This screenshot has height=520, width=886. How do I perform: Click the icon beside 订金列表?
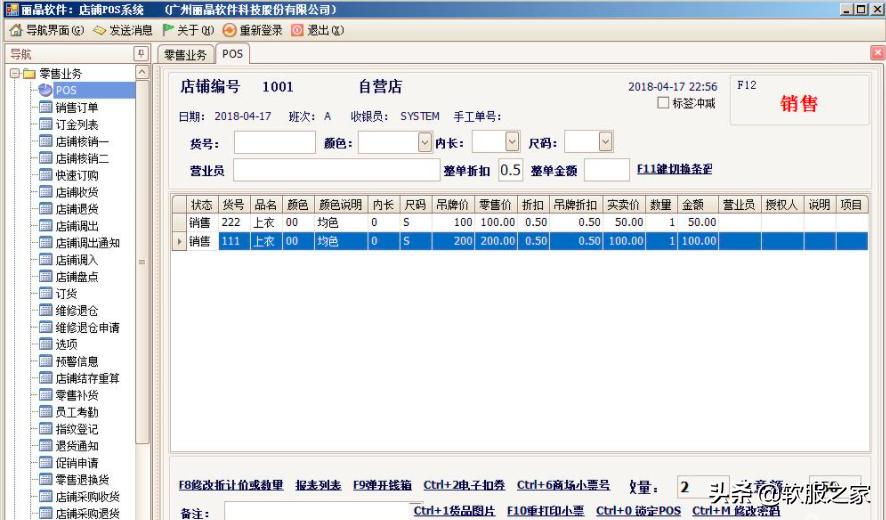(x=46, y=124)
